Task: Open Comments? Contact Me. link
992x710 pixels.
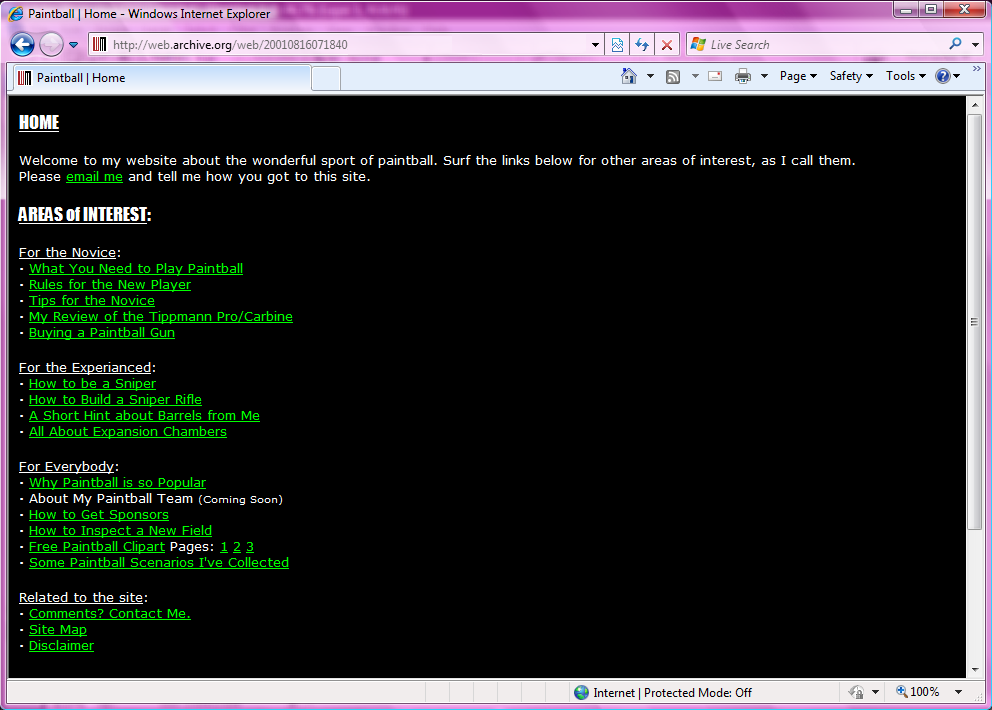Action: click(109, 614)
